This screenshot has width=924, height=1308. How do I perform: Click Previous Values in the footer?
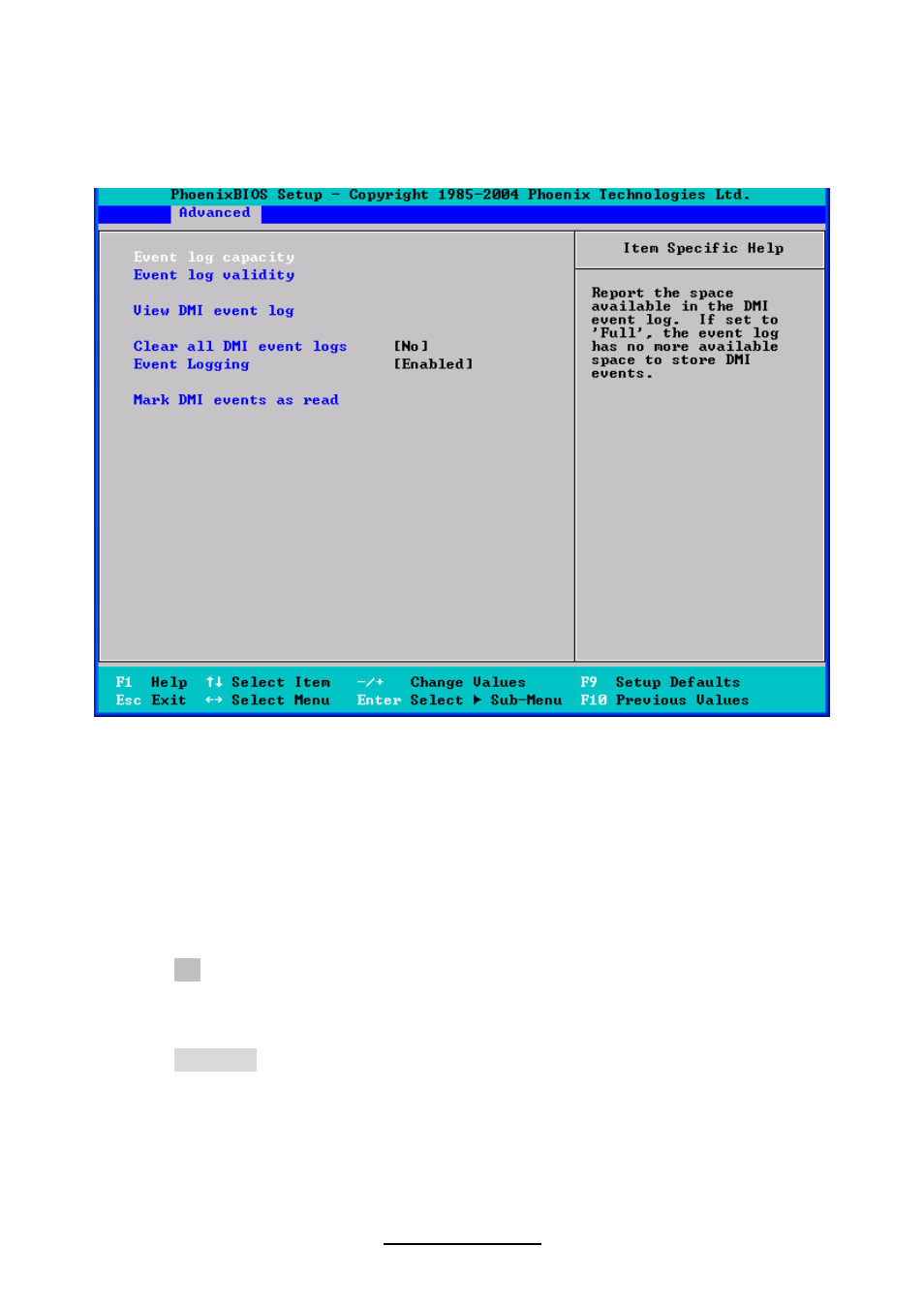pyautogui.click(x=682, y=701)
